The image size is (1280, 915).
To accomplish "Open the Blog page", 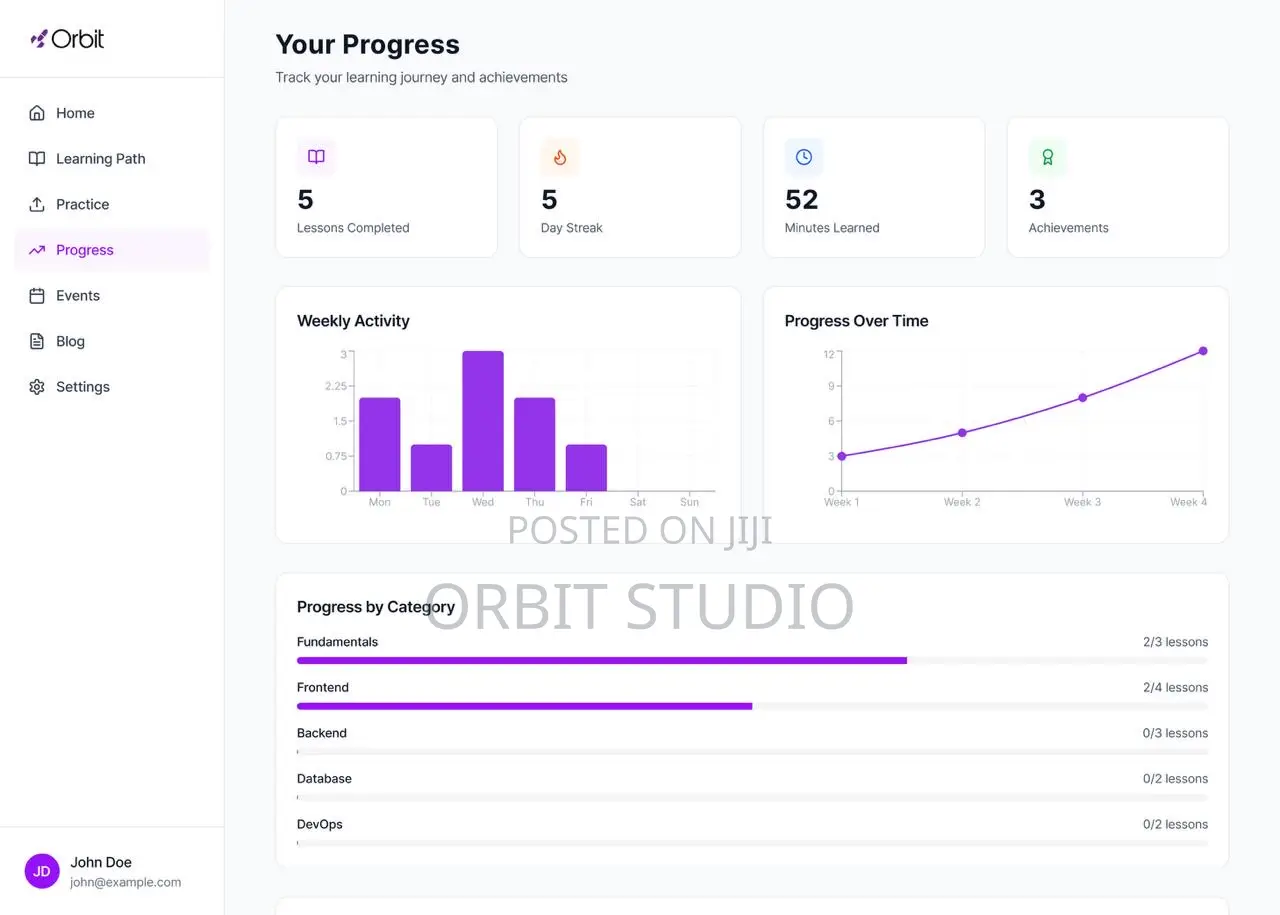I will point(112,341).
